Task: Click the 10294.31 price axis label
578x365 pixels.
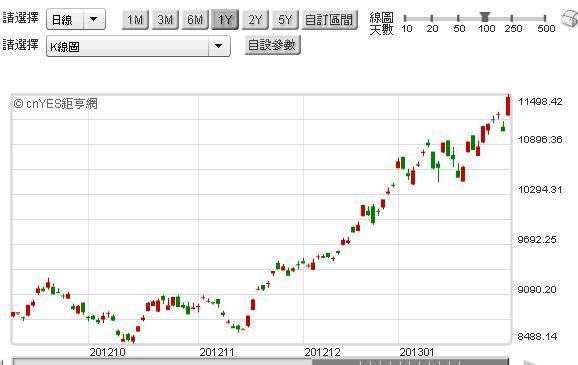Action: [x=540, y=190]
